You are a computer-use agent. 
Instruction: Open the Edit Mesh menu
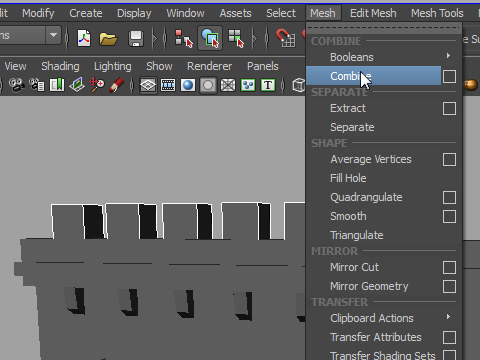click(373, 13)
